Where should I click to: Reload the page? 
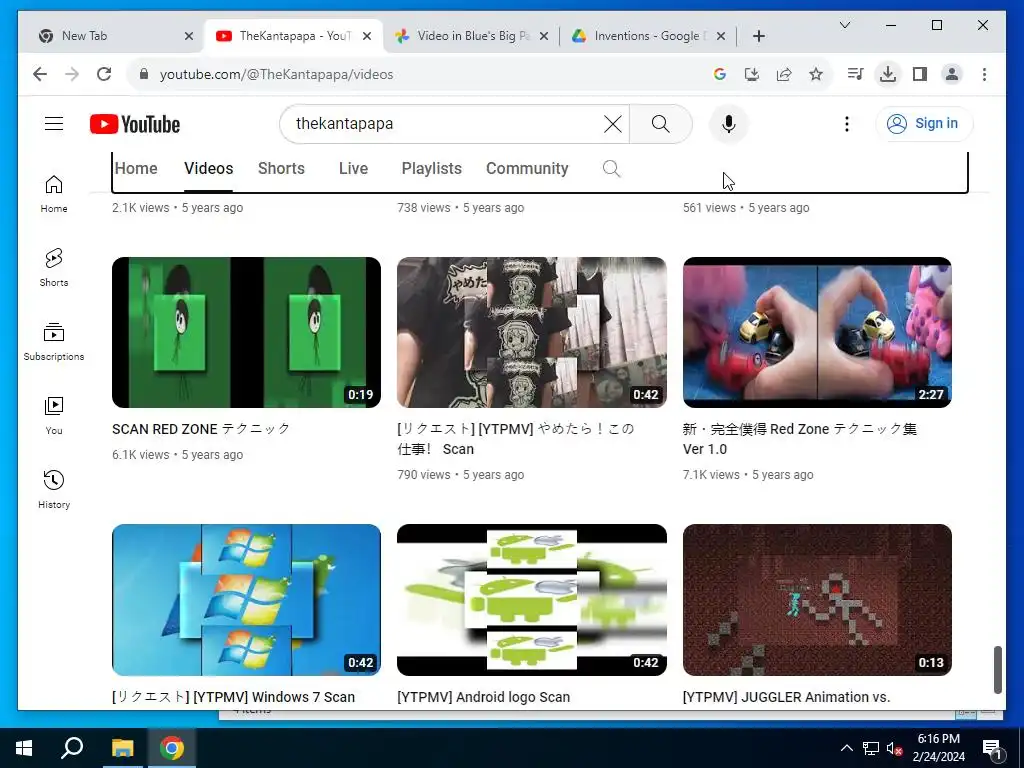pos(104,74)
